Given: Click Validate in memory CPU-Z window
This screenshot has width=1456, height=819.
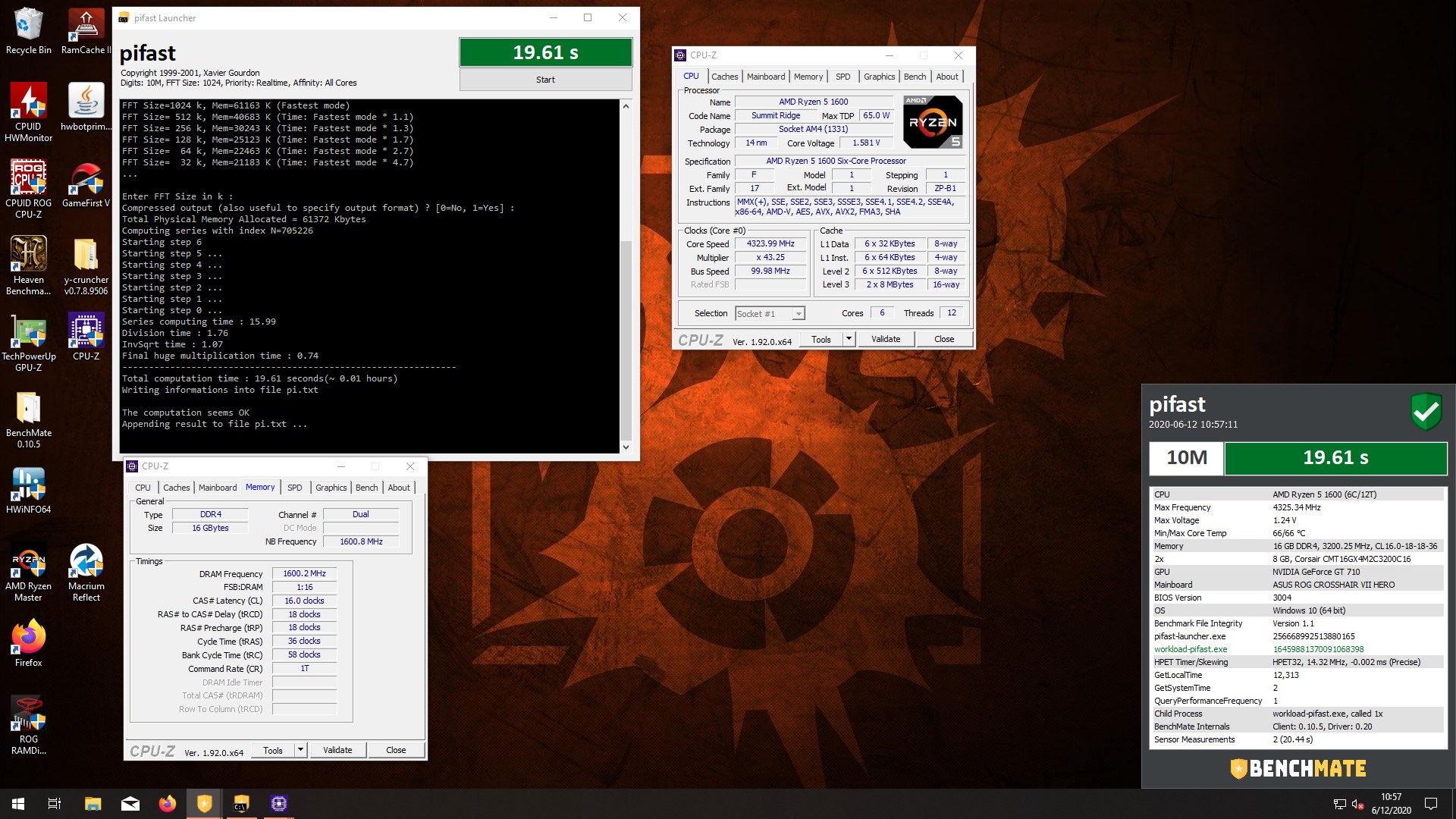Looking at the screenshot, I should click(337, 750).
